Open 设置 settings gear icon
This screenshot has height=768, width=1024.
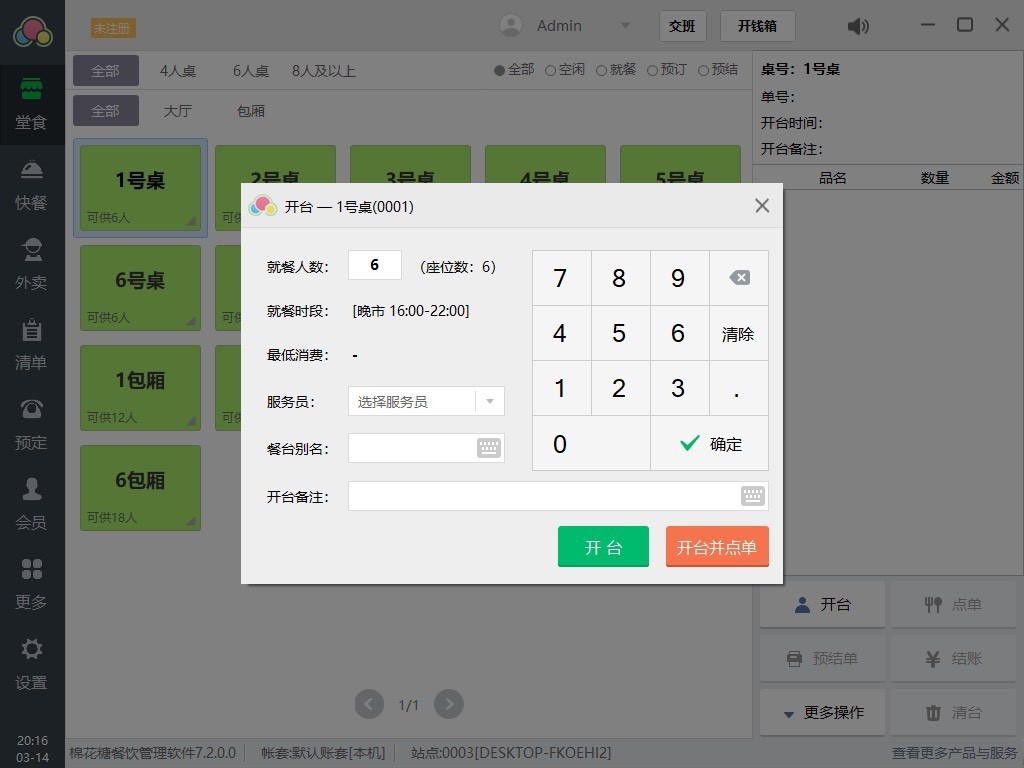coord(31,665)
